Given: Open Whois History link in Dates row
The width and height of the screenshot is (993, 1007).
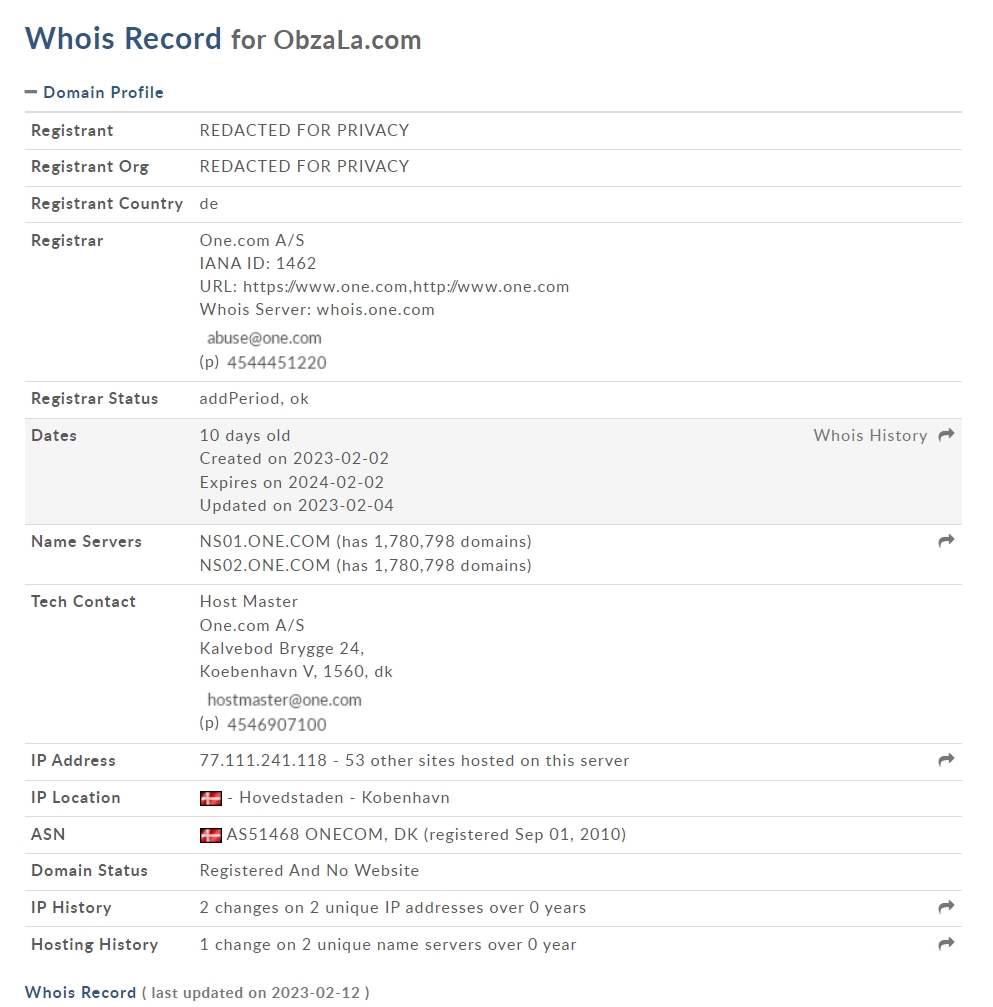Looking at the screenshot, I should (x=870, y=435).
